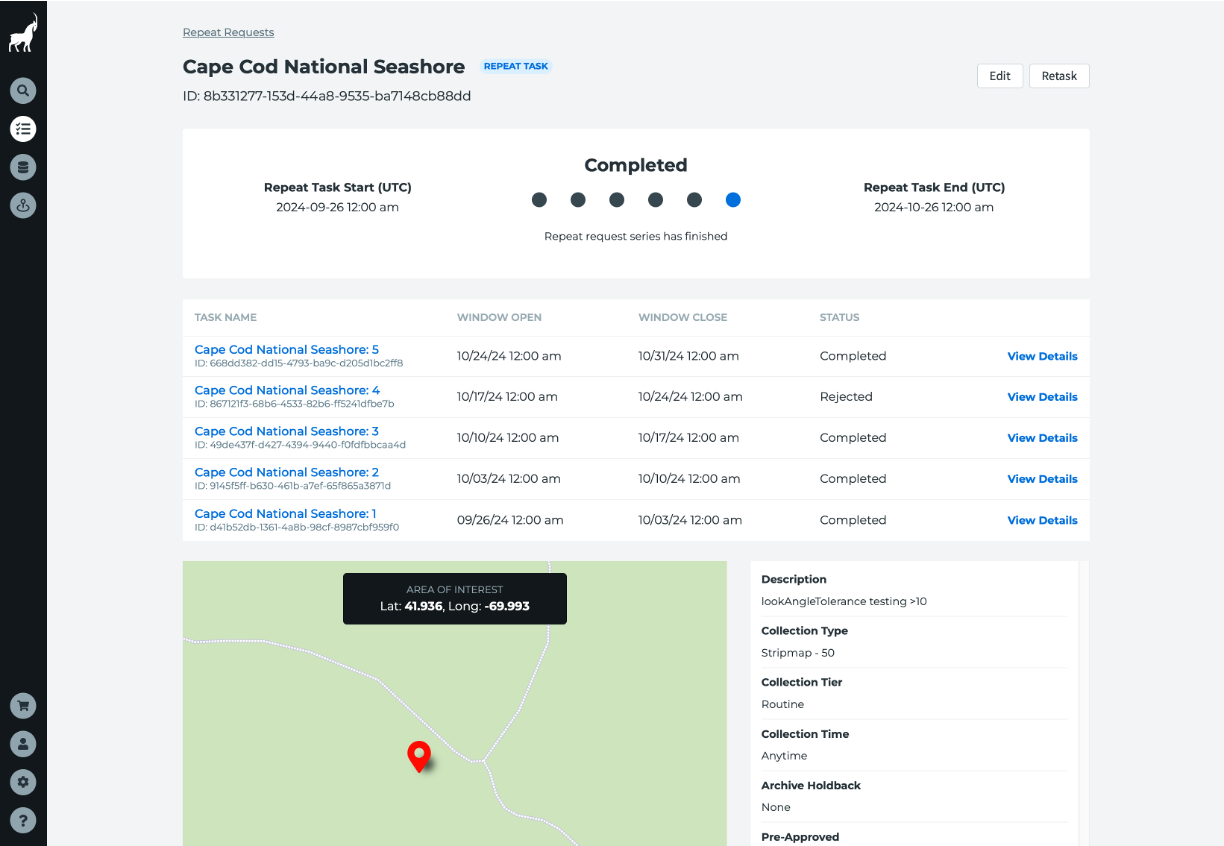Click window close date 10/31/24 12:00 am
Image resolution: width=1224 pixels, height=846 pixels.
tap(689, 356)
